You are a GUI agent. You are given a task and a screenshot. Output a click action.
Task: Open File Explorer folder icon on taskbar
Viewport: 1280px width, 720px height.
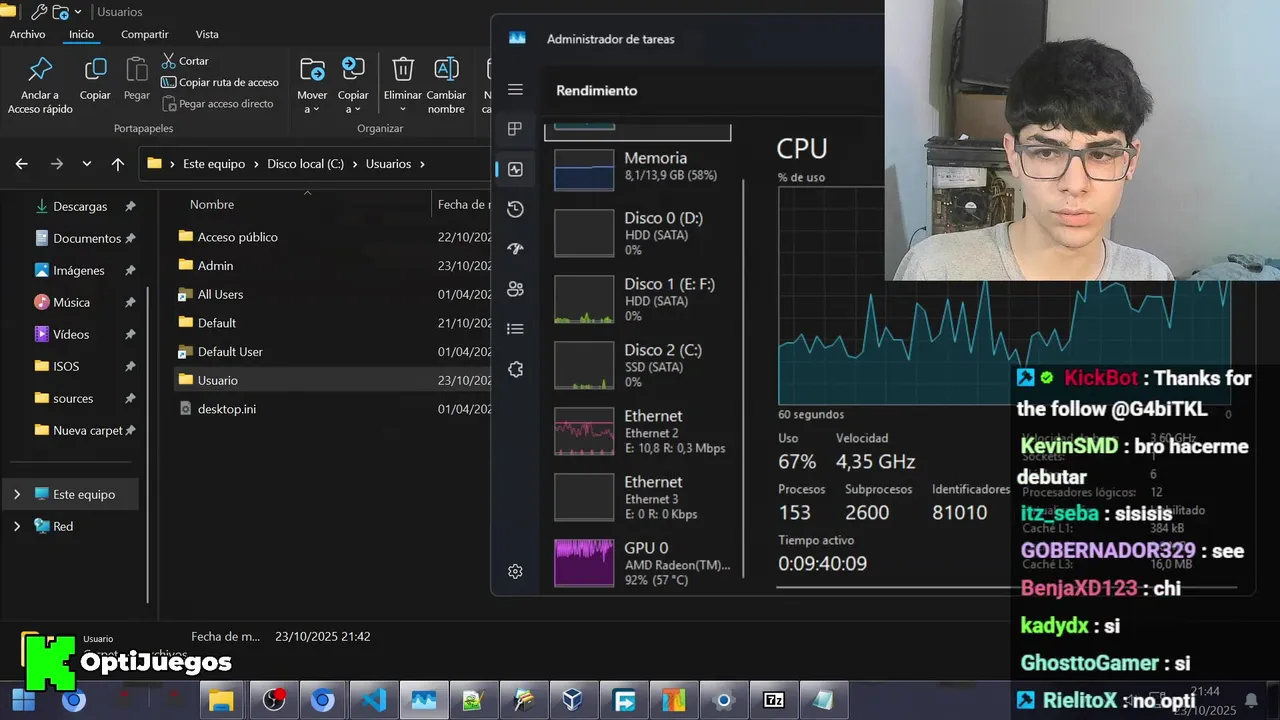221,700
